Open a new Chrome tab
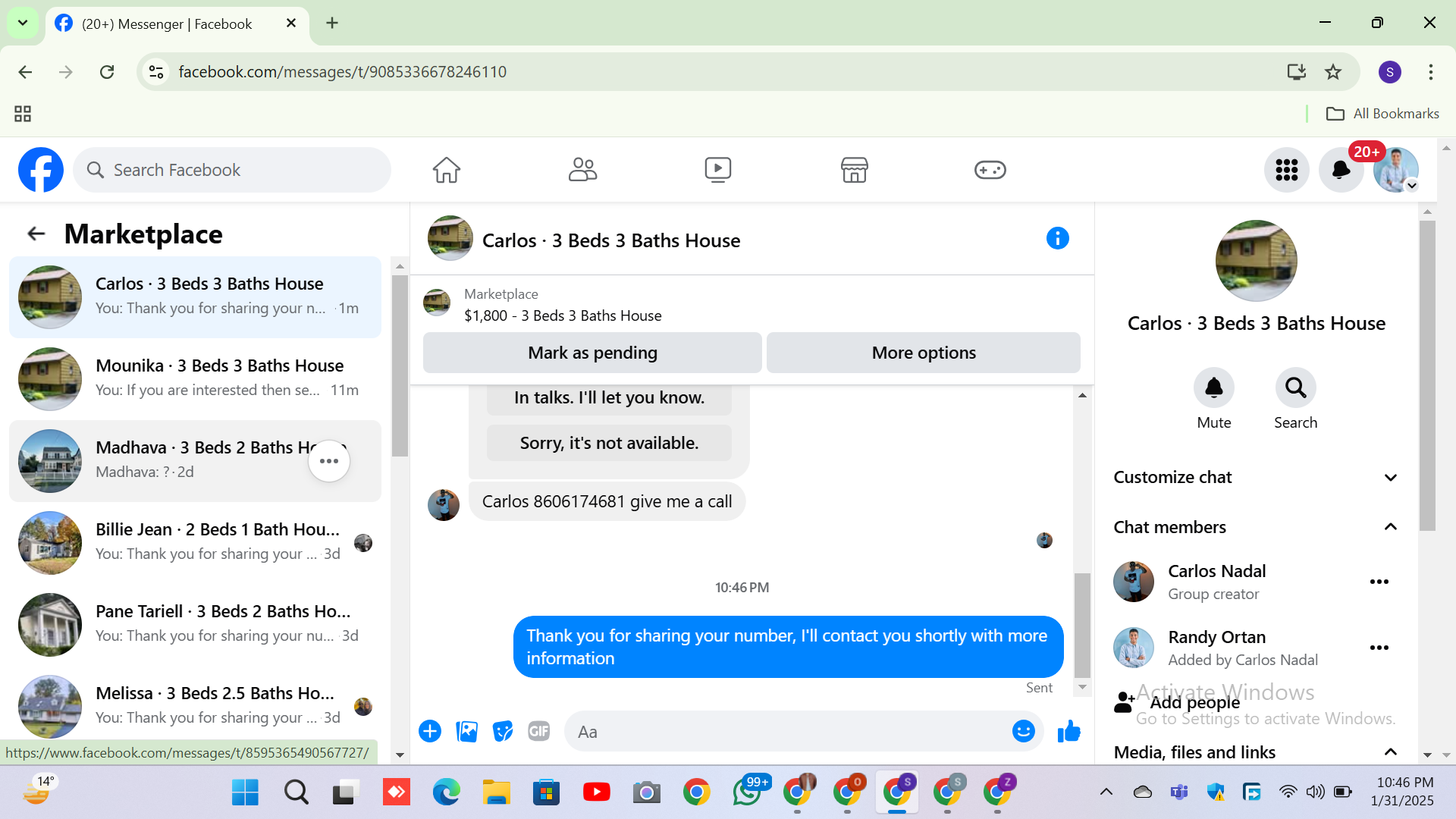The width and height of the screenshot is (1456, 819). (332, 23)
